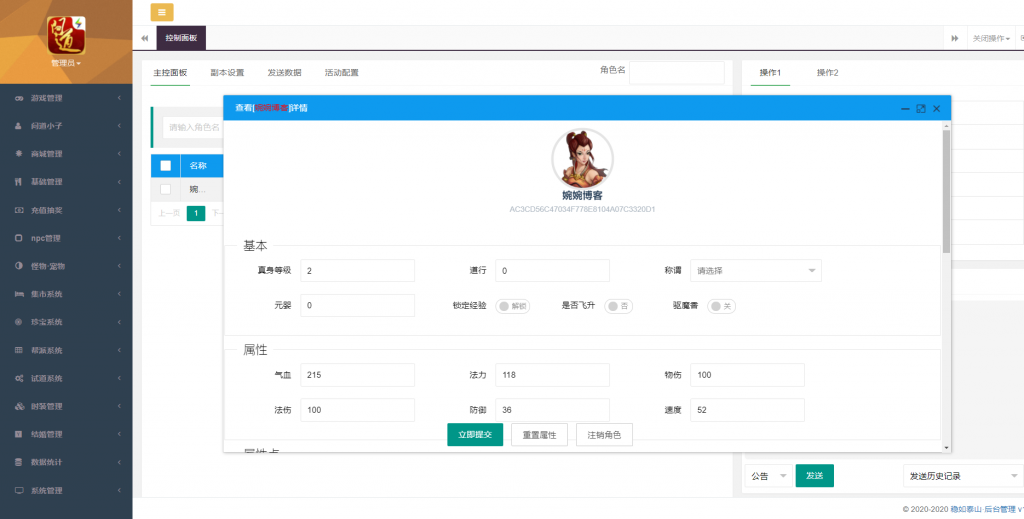Image resolution: width=1024 pixels, height=519 pixels.
Task: Click the 充值抽奖 money icon
Action: coord(19,210)
